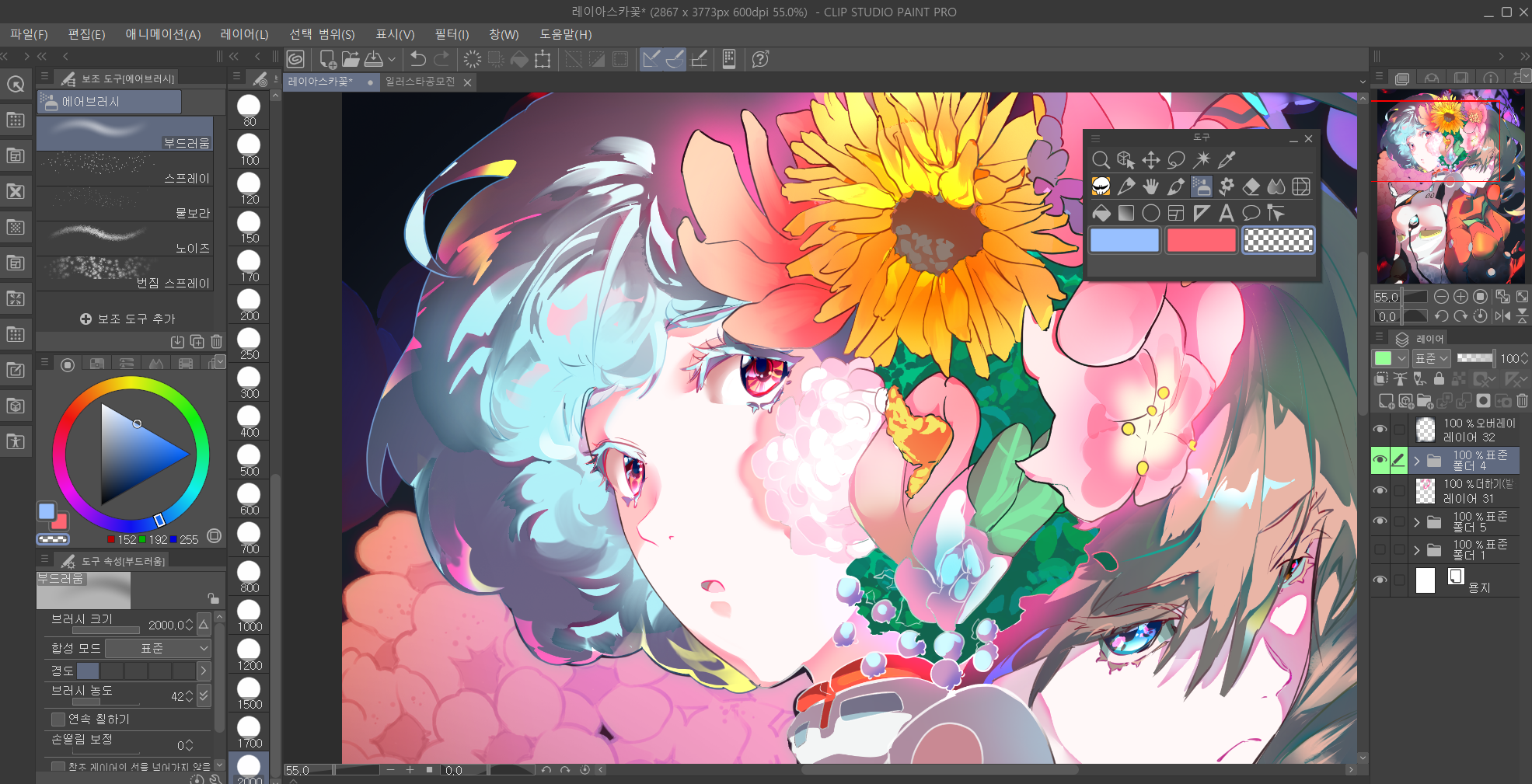This screenshot has height=784, width=1532.
Task: Show hidden 폴더 1 layer folder
Action: (x=1380, y=550)
